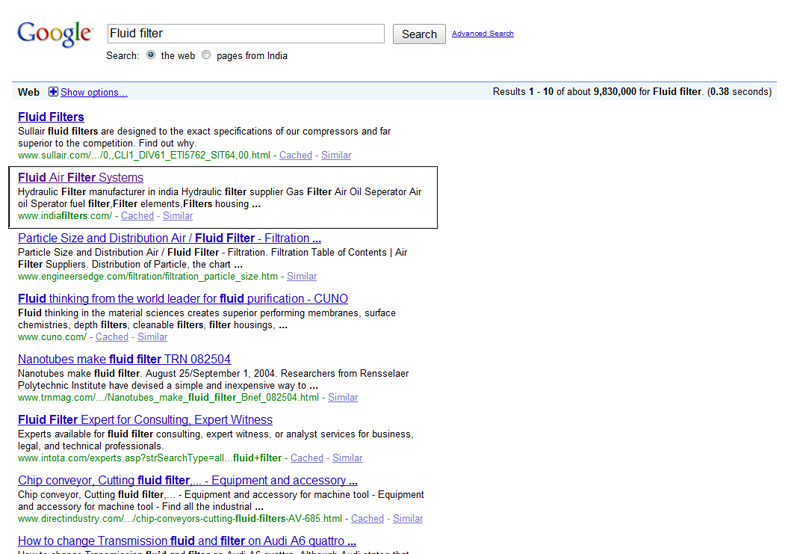
Task: Open 'Nanotubes make fluid filter TRN 082504' result
Action: [x=124, y=360]
